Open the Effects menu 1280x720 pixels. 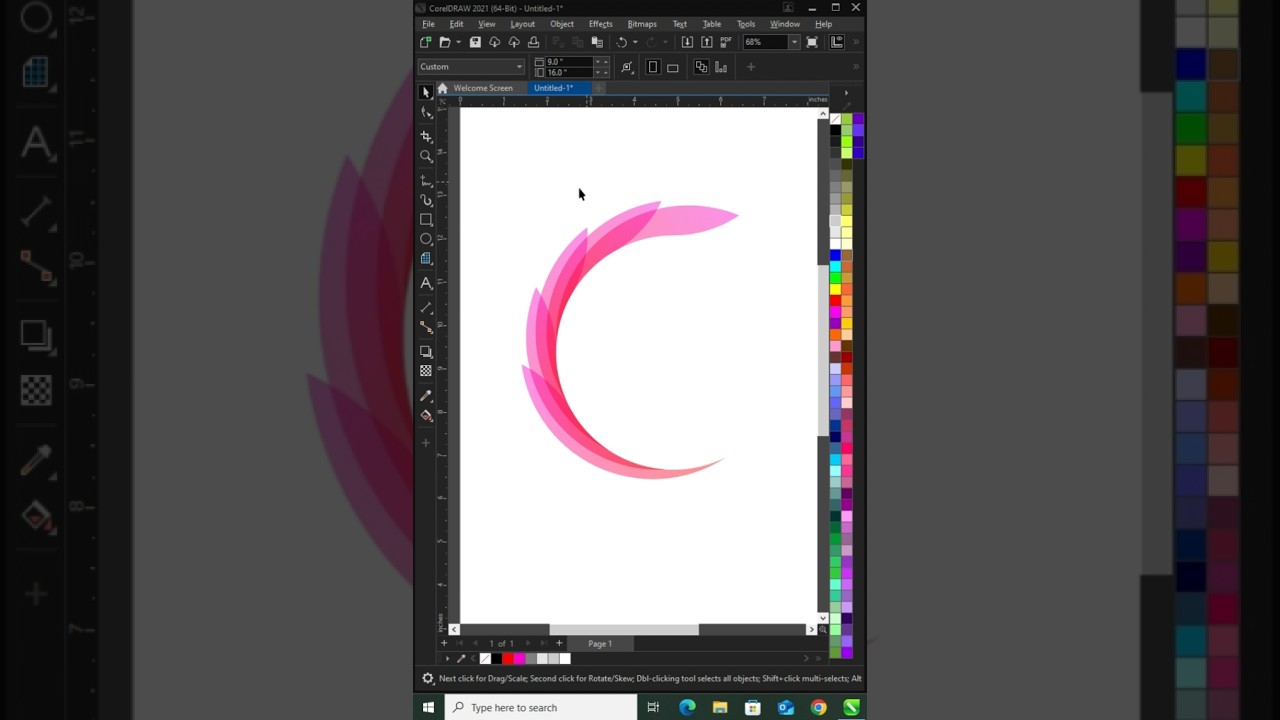click(600, 24)
